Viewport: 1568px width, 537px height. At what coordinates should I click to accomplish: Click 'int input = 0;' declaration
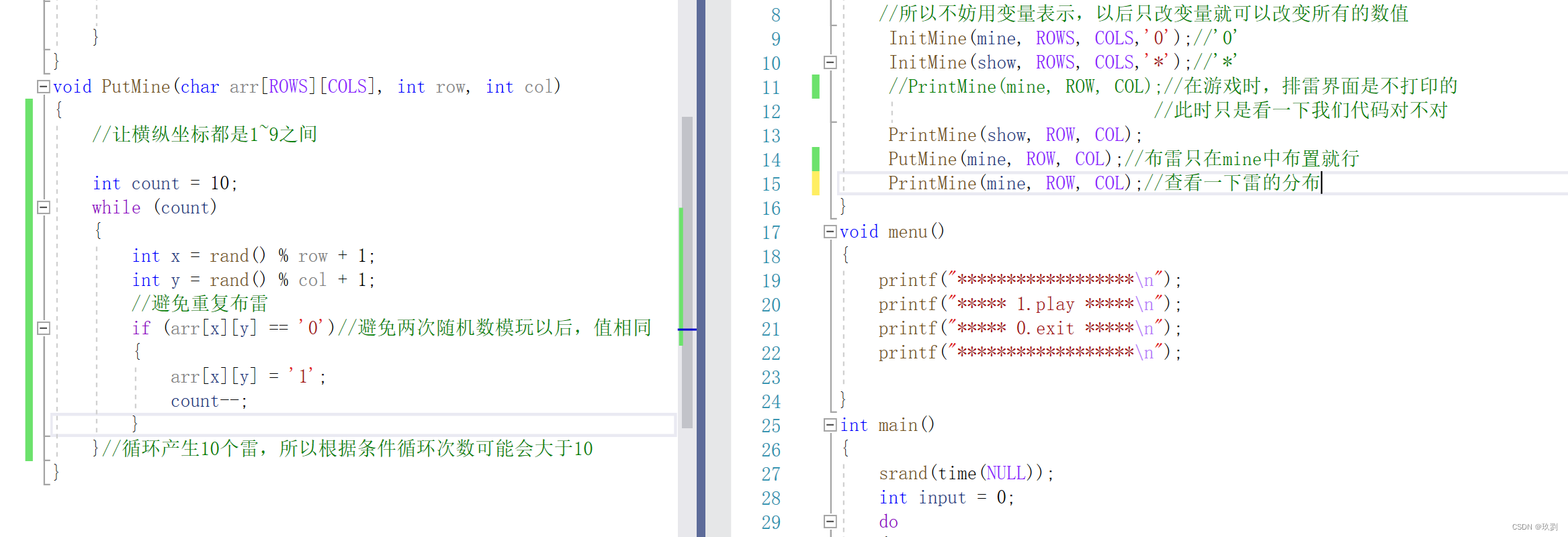(947, 497)
